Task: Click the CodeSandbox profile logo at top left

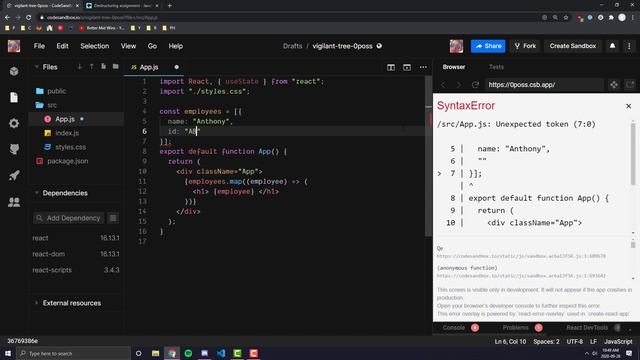Action: (14, 46)
